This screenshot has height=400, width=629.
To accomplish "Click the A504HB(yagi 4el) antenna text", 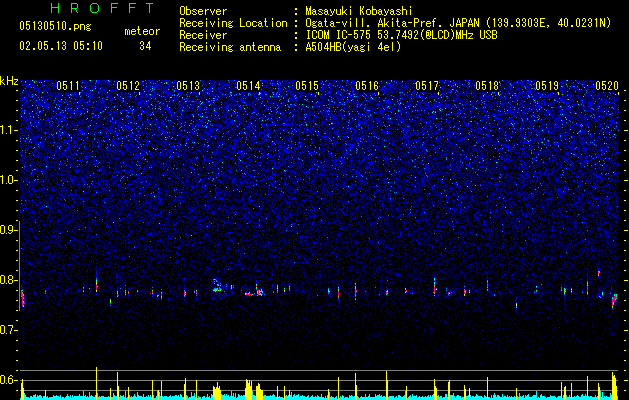I will point(353,47).
